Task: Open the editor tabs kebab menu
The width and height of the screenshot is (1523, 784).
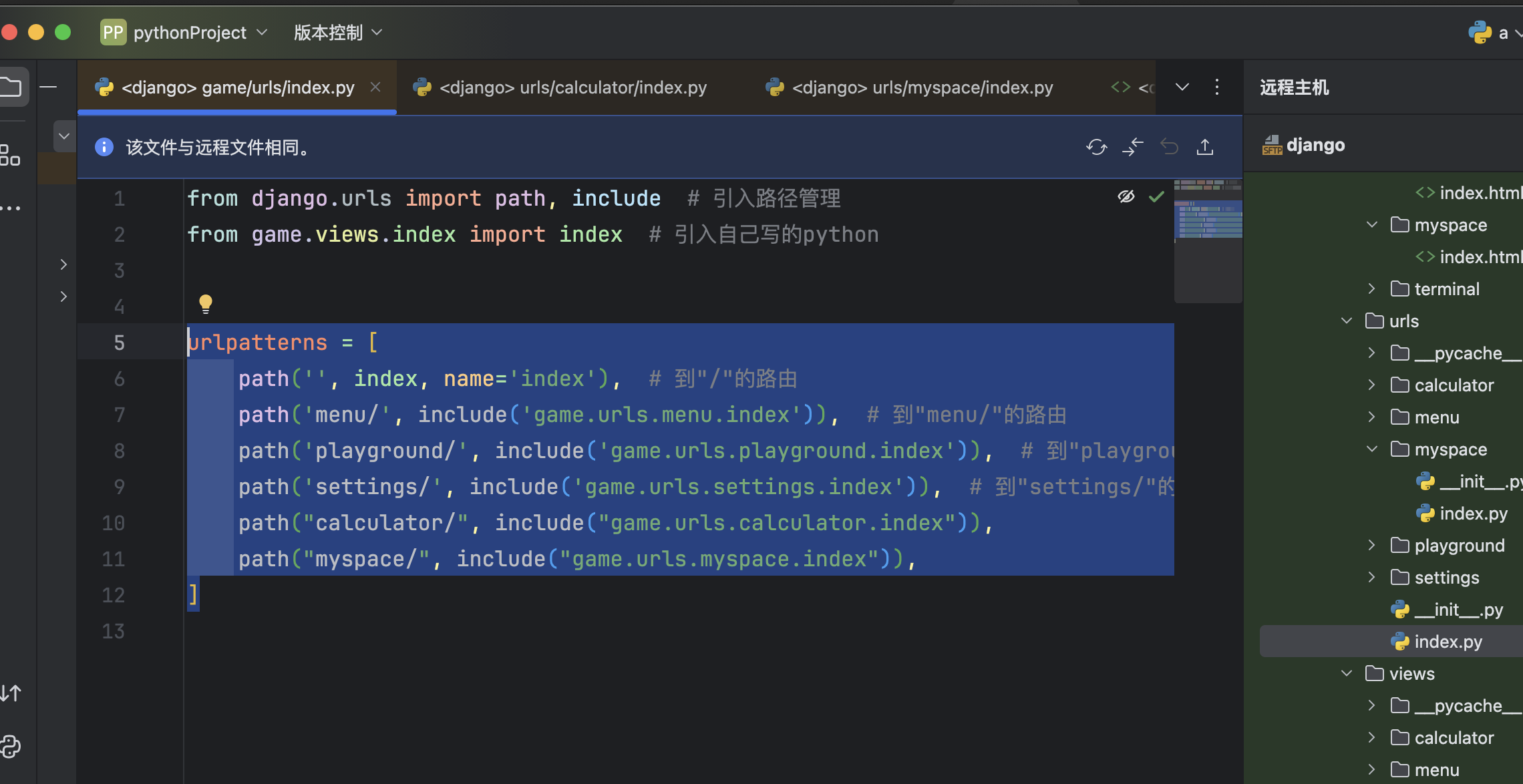Action: pyautogui.click(x=1217, y=87)
